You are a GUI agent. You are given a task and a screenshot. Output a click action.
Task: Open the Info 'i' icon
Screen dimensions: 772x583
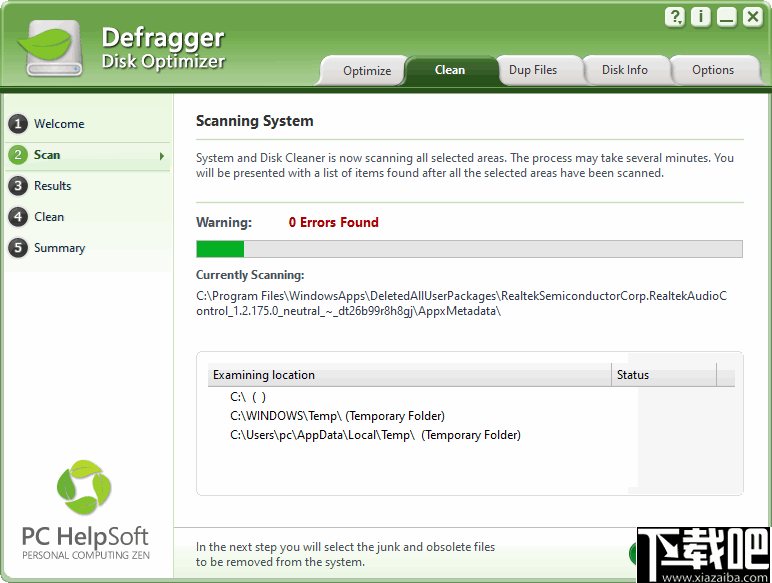pos(700,17)
